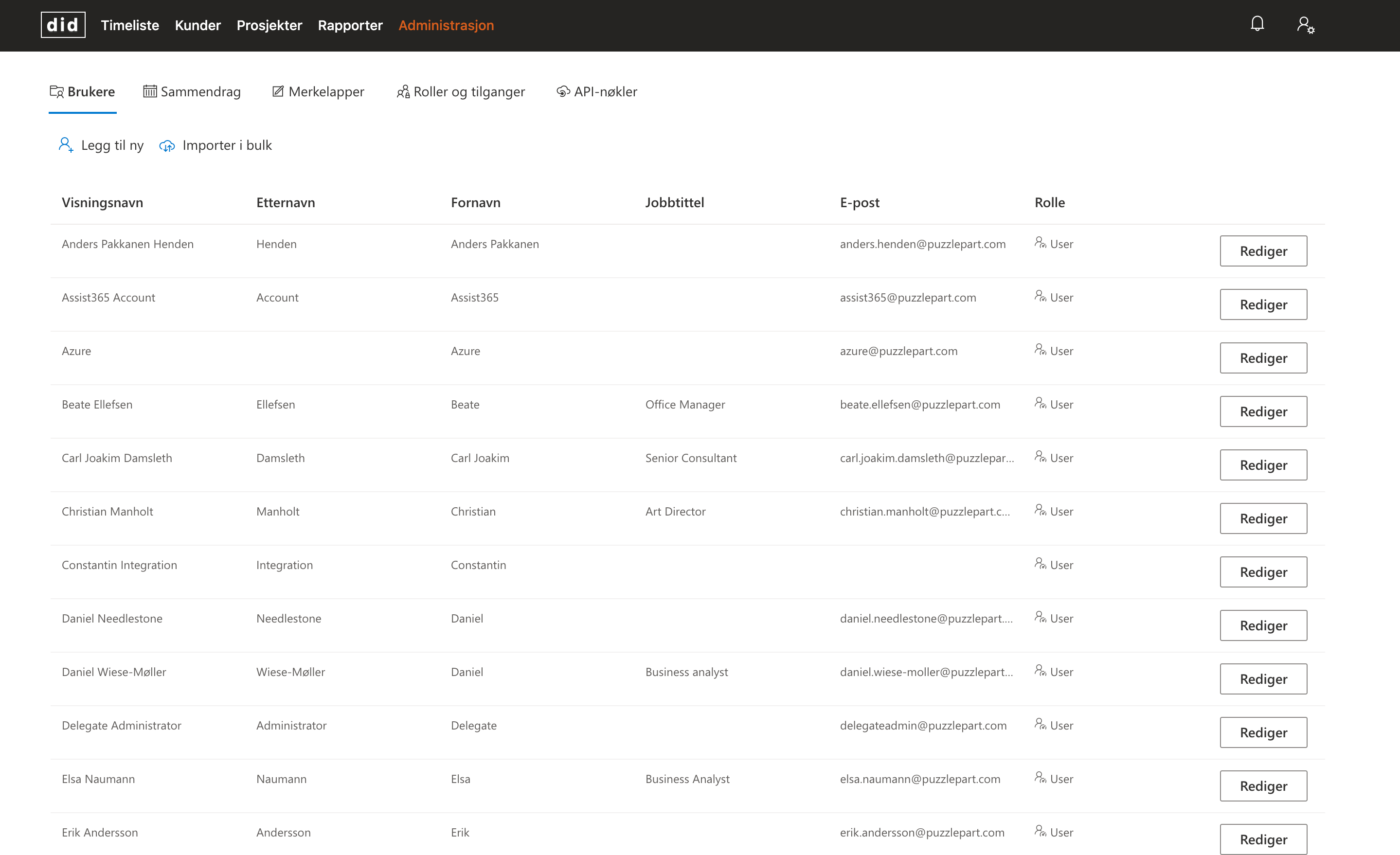This screenshot has height=855, width=1400.
Task: Click the API-nøkler cloud key icon
Action: pyautogui.click(x=563, y=91)
